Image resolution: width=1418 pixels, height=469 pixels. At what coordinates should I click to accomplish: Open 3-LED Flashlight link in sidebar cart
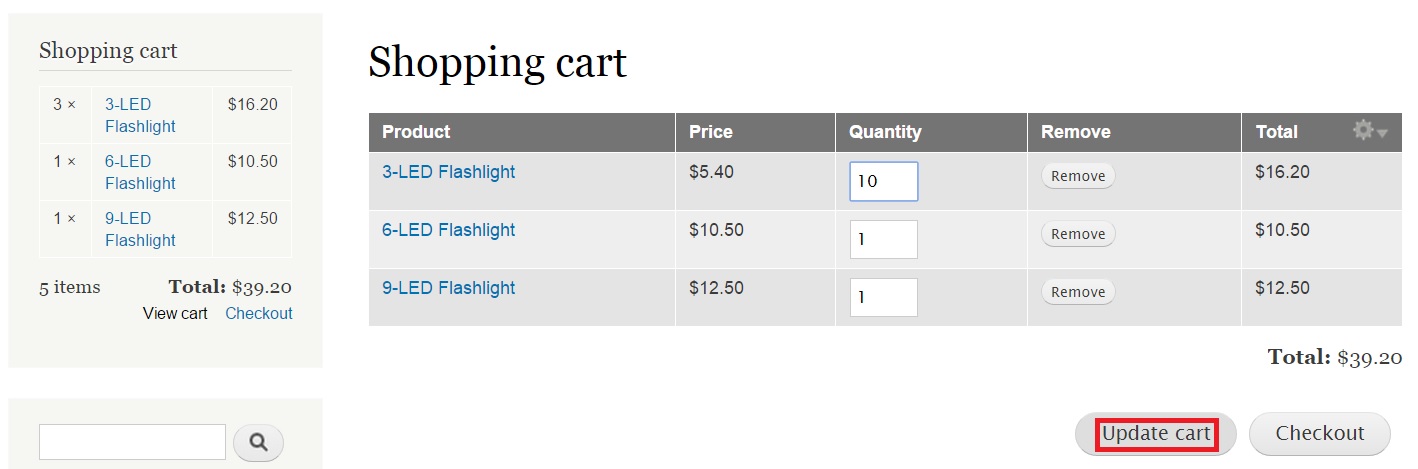pos(140,115)
